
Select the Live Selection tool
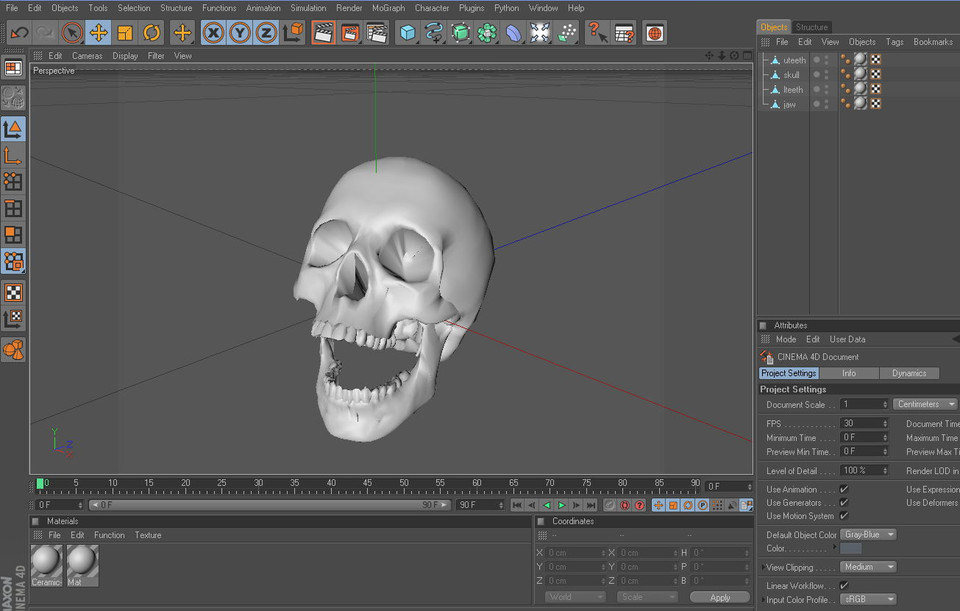tap(72, 32)
